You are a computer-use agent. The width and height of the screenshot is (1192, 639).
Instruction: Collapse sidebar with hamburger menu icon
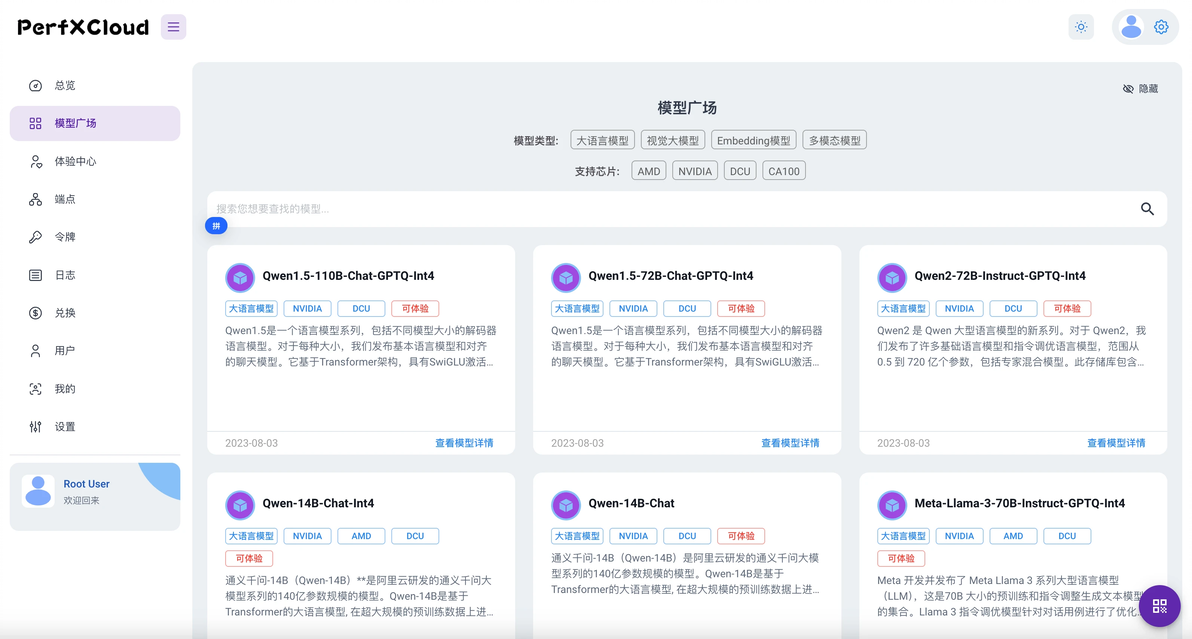[173, 27]
